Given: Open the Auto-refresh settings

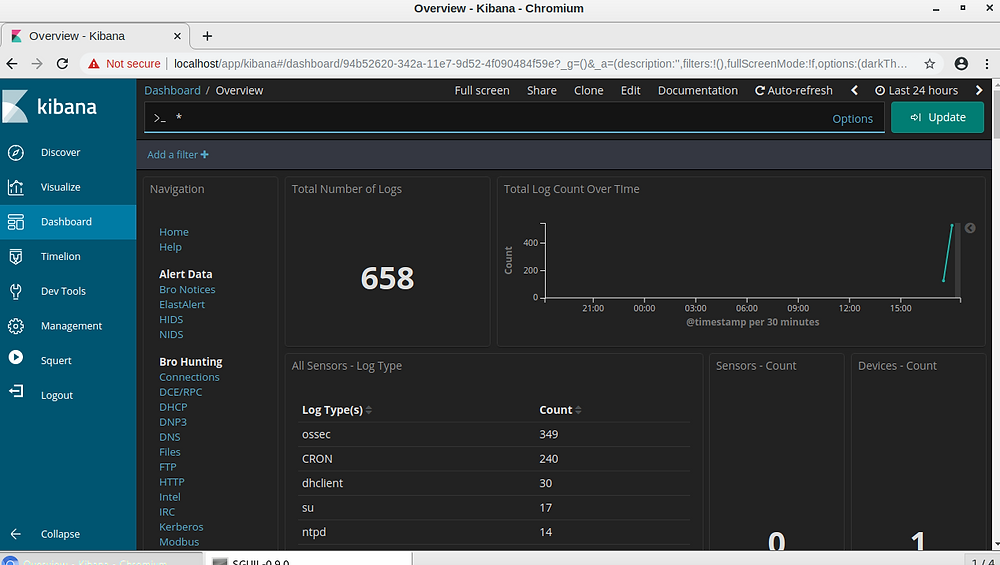Looking at the screenshot, I should 794,91.
